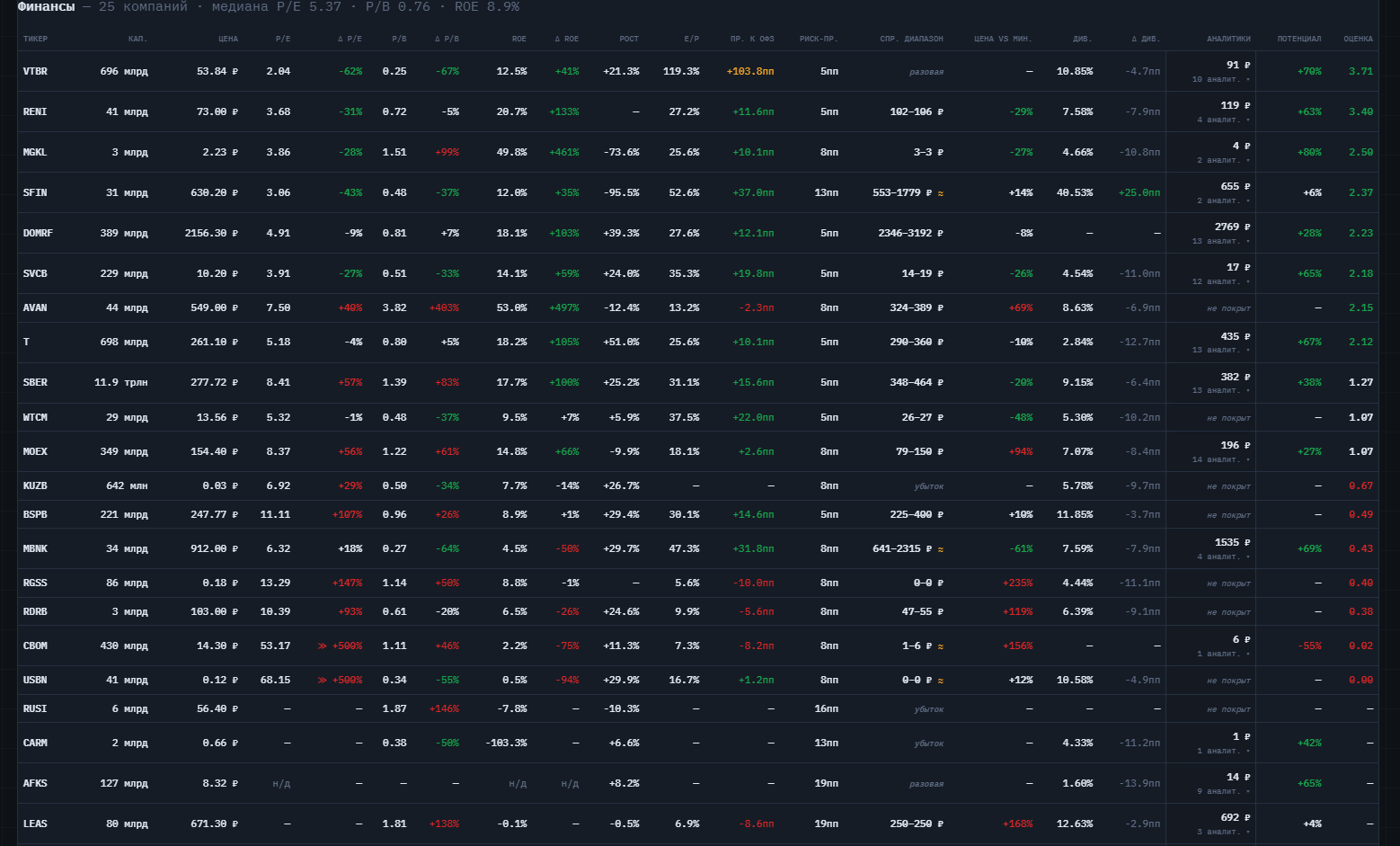Viewport: 1400px width, 846px height.
Task: Click the +497% ROE change for AVAN
Action: (564, 308)
